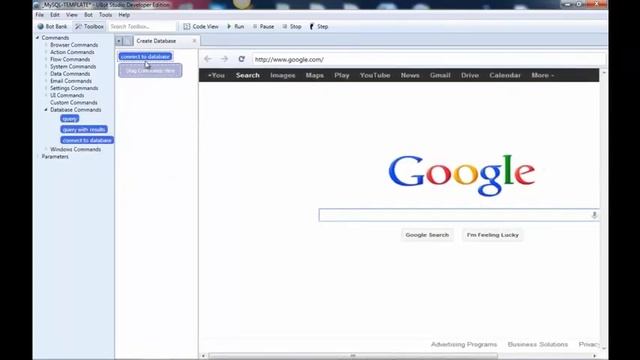Click the Google logo
This screenshot has width=640, height=360.
[462, 175]
